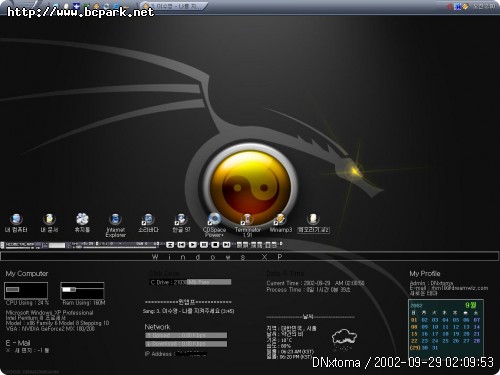Click the 9월 month label in calendar
The height and width of the screenshot is (375, 500).
pyautogui.click(x=471, y=305)
